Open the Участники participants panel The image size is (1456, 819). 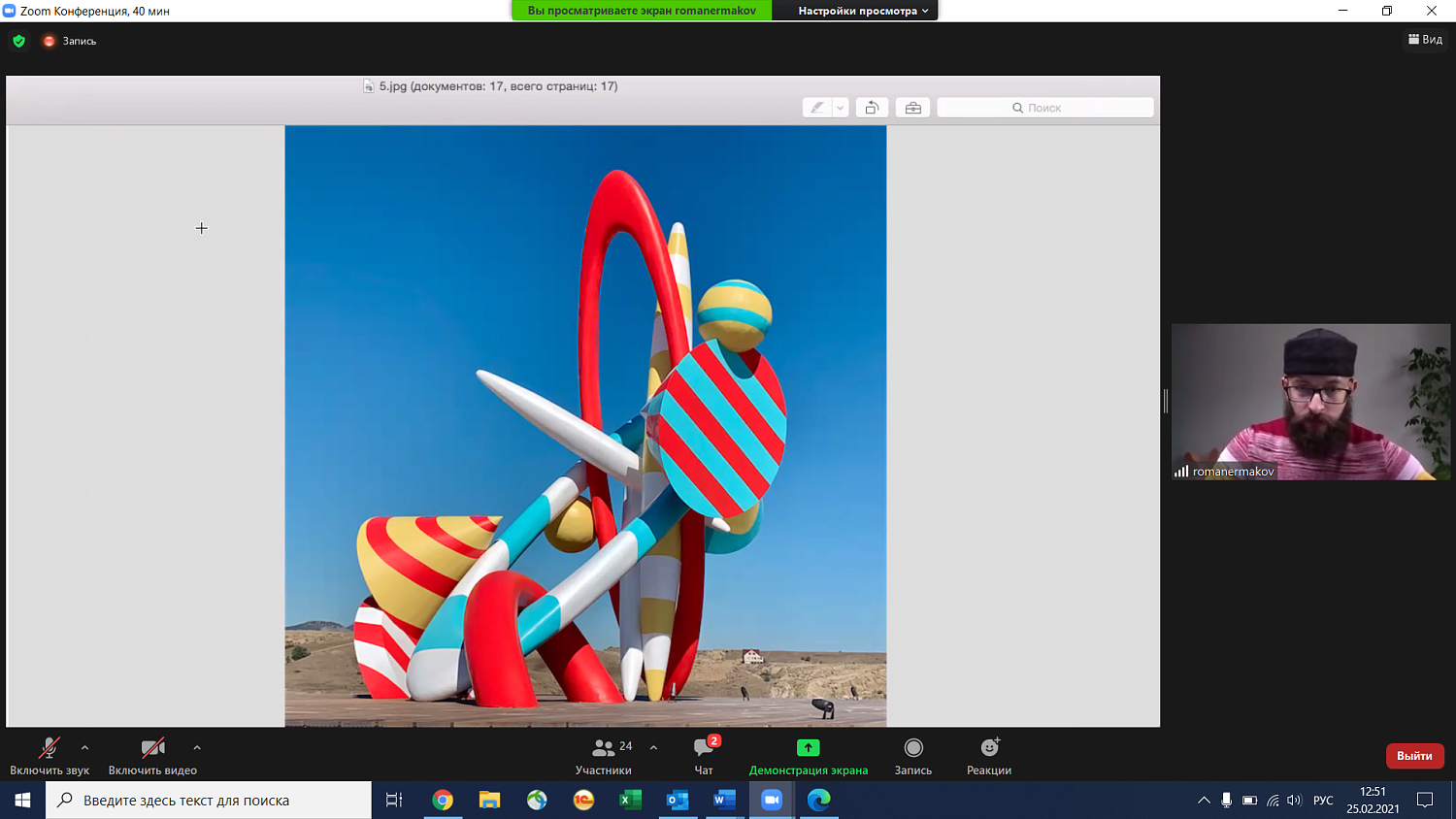pyautogui.click(x=604, y=756)
